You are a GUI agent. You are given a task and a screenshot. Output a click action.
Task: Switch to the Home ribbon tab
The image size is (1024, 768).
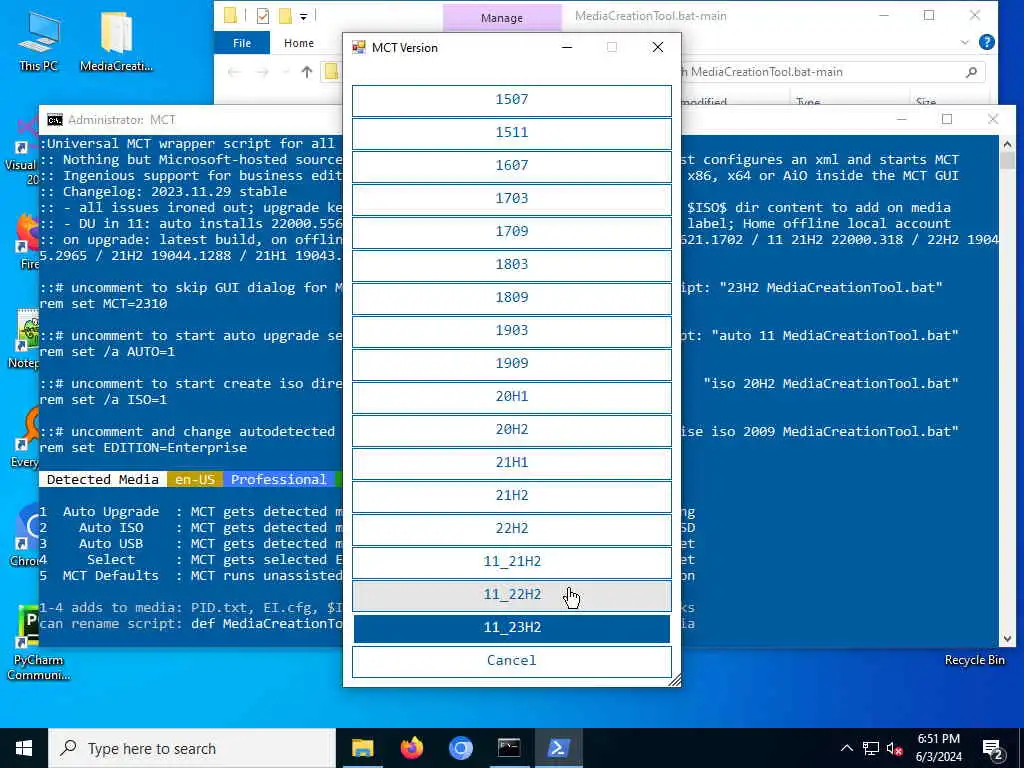pyautogui.click(x=298, y=43)
